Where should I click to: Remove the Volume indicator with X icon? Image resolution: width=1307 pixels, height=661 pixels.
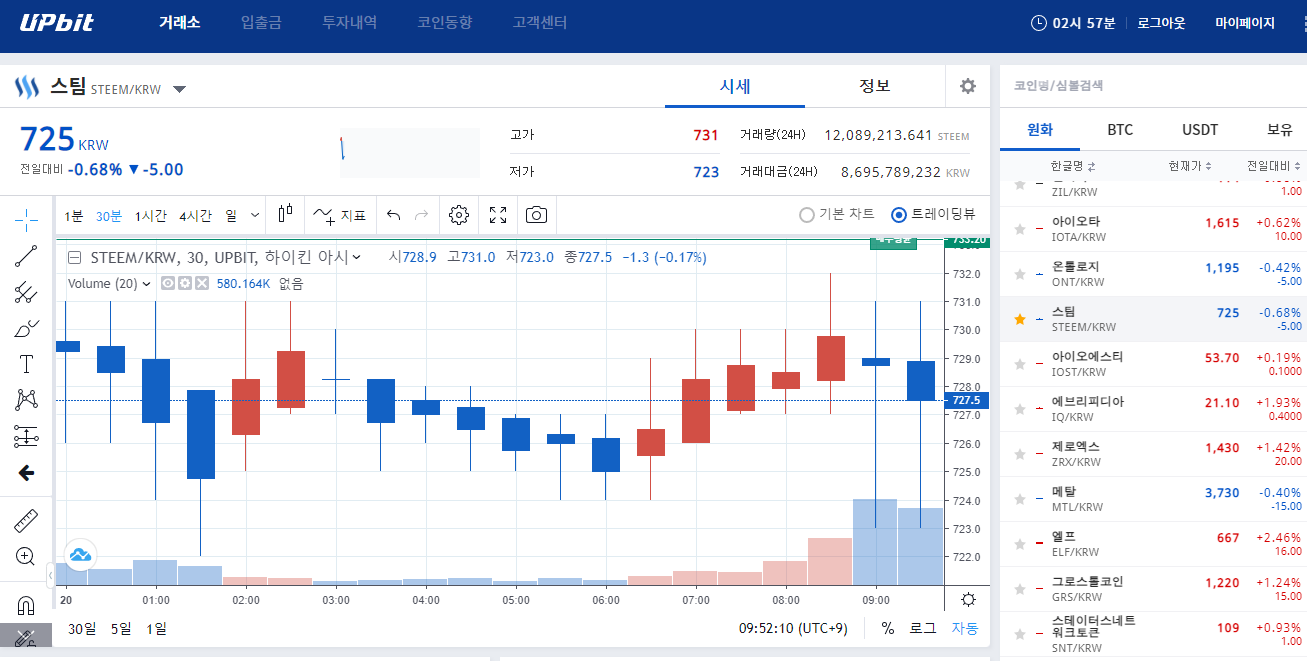pos(201,283)
